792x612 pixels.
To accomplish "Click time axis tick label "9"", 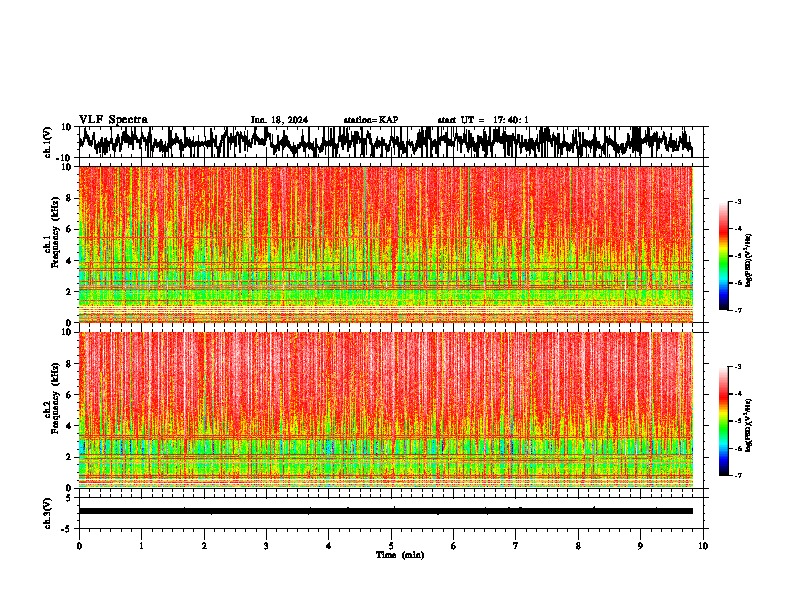I will [x=640, y=546].
